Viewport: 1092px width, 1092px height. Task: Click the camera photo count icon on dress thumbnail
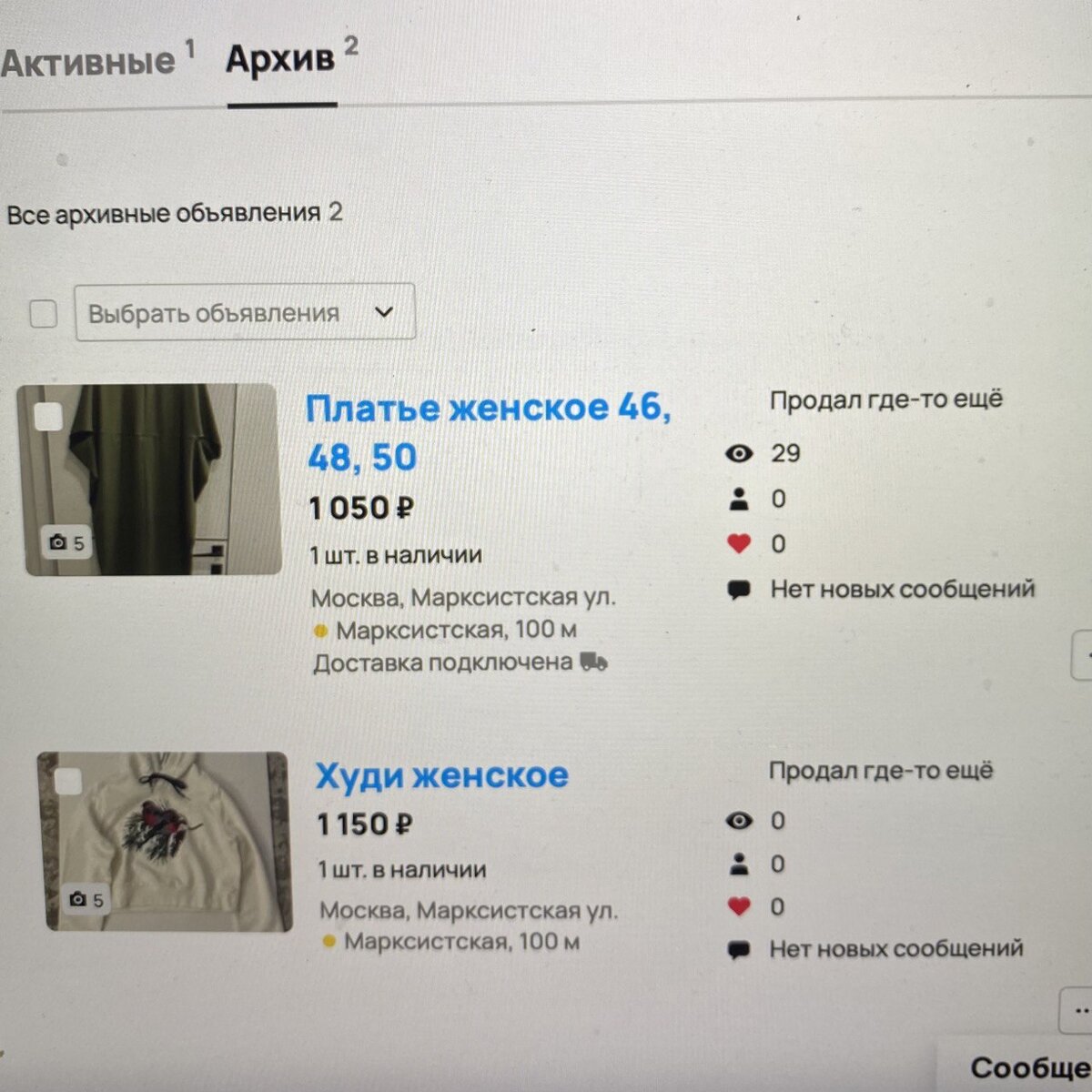click(x=58, y=543)
